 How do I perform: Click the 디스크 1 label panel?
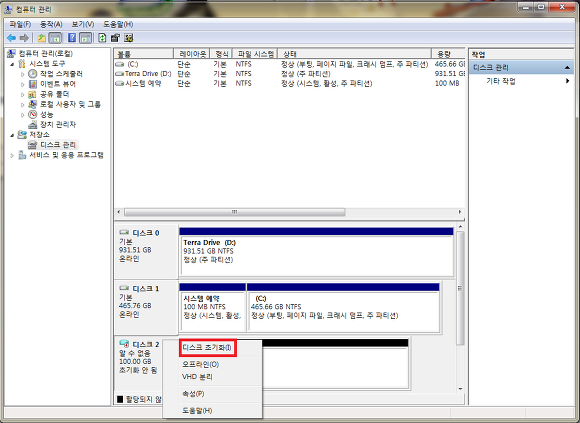[x=146, y=307]
